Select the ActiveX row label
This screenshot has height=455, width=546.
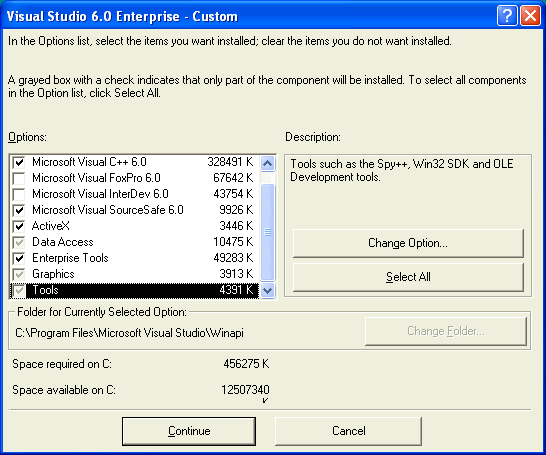[51, 226]
